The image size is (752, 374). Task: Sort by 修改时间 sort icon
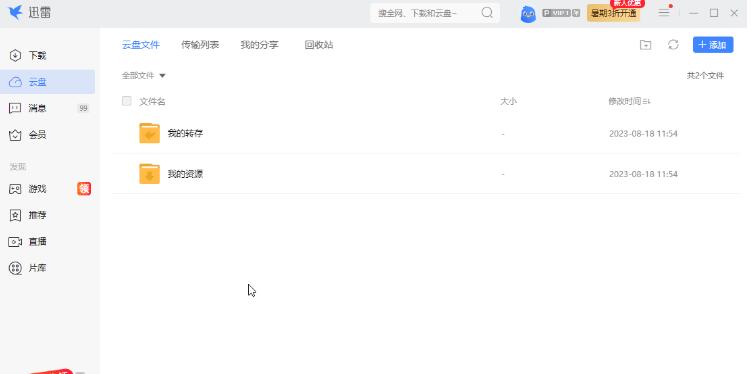tap(646, 102)
